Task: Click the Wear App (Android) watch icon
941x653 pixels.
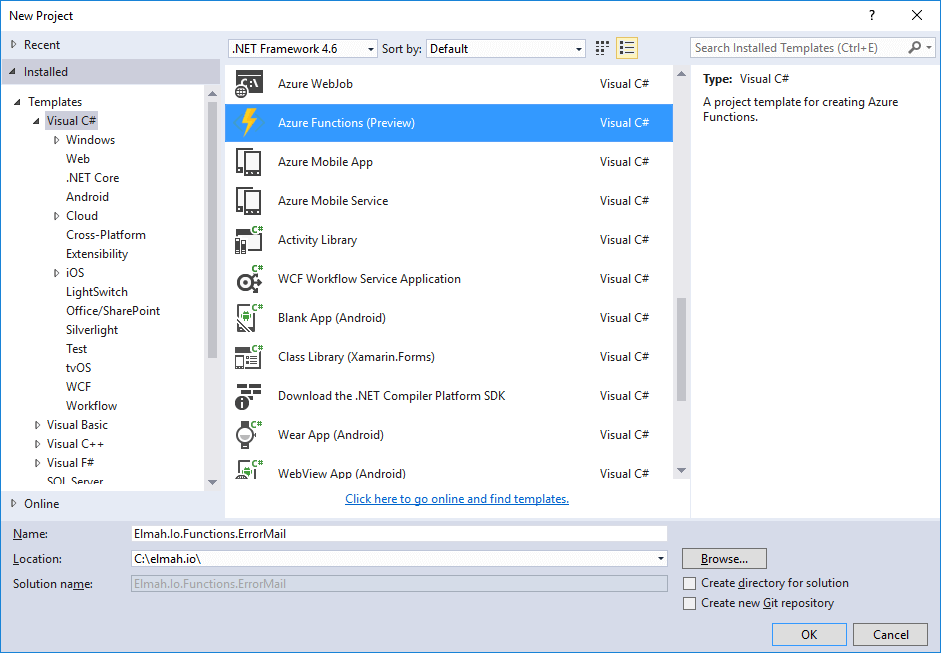Action: tap(248, 435)
